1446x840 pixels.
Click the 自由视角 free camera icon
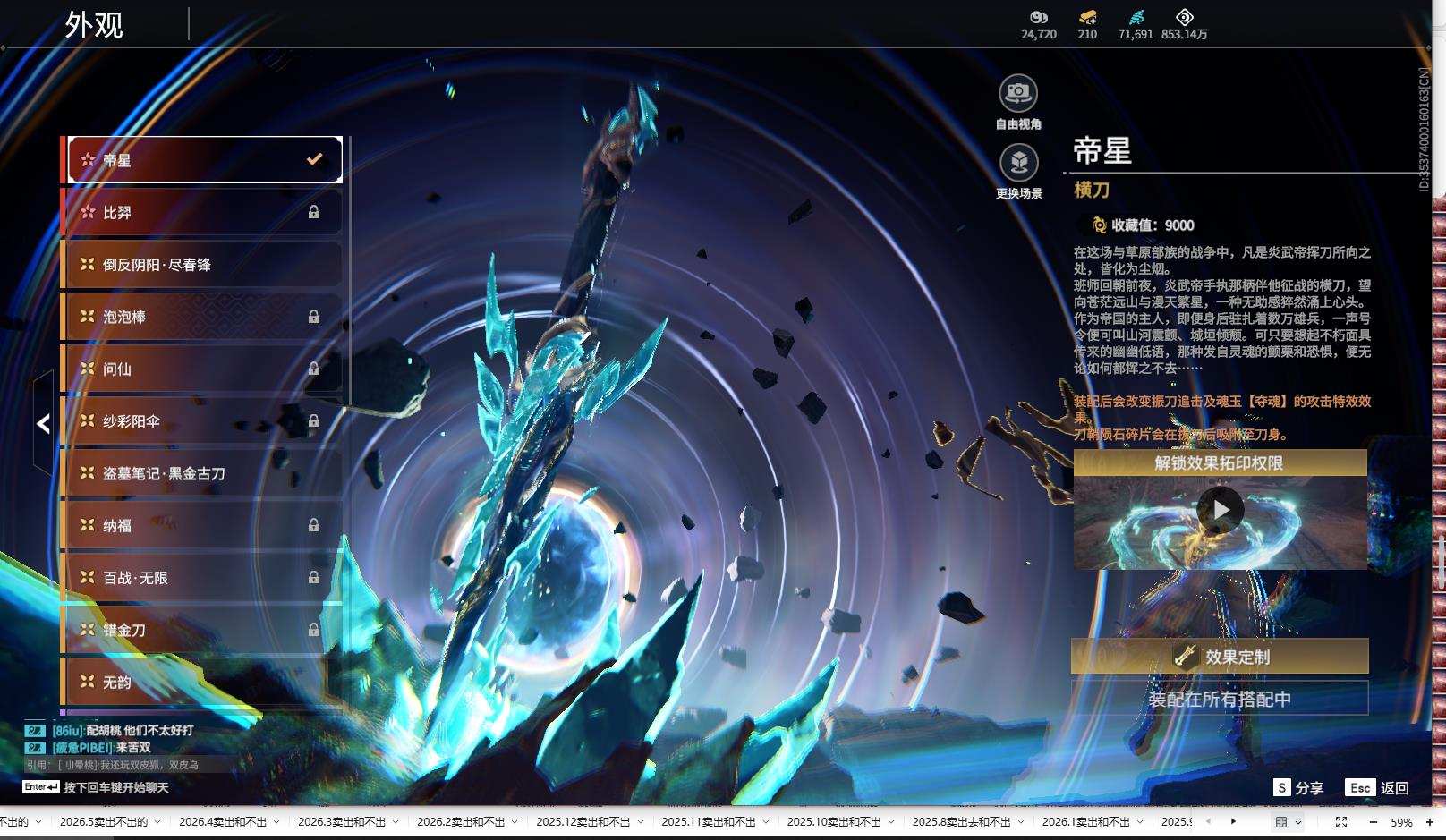click(1018, 92)
